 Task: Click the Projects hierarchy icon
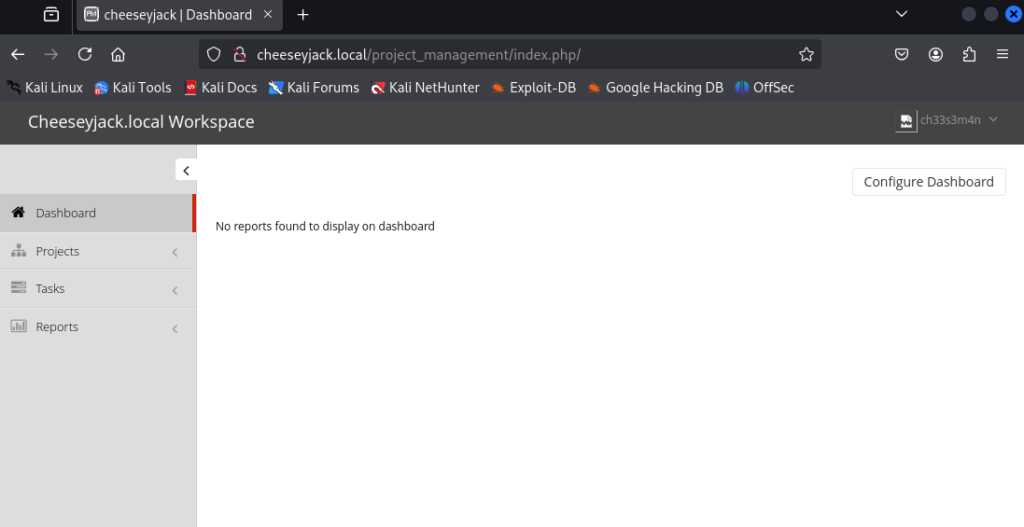[x=18, y=251]
